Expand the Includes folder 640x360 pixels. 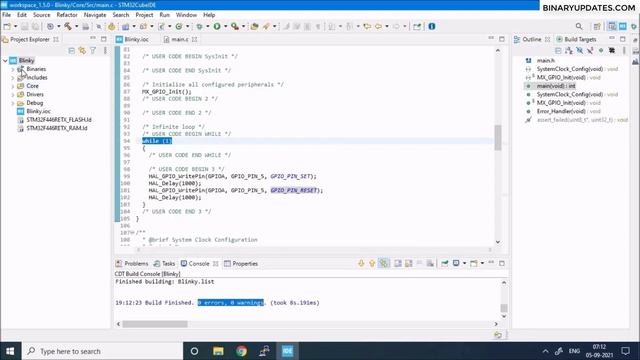tap(13, 78)
